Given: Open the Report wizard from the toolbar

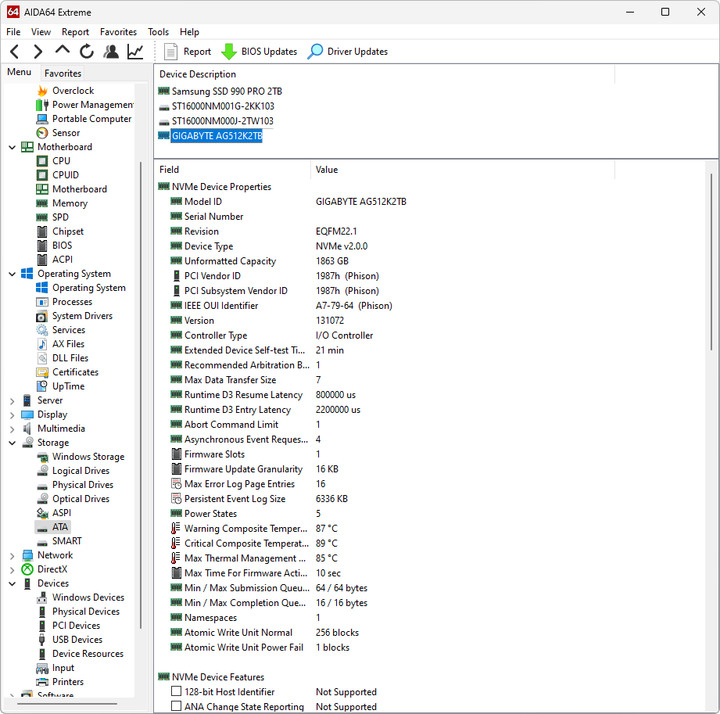Looking at the screenshot, I should click(x=187, y=51).
